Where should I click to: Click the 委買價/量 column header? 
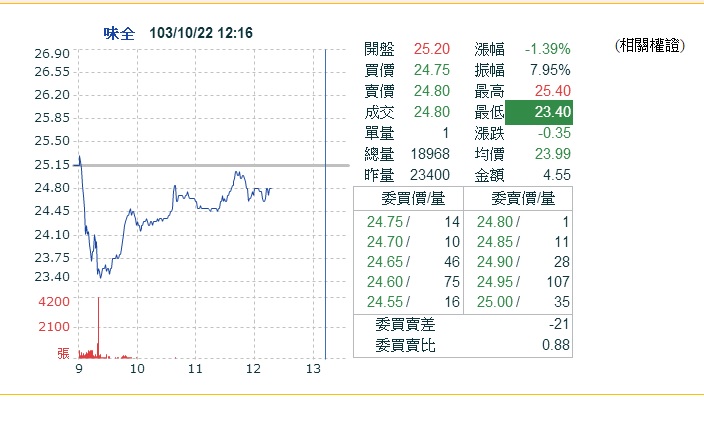tap(413, 198)
